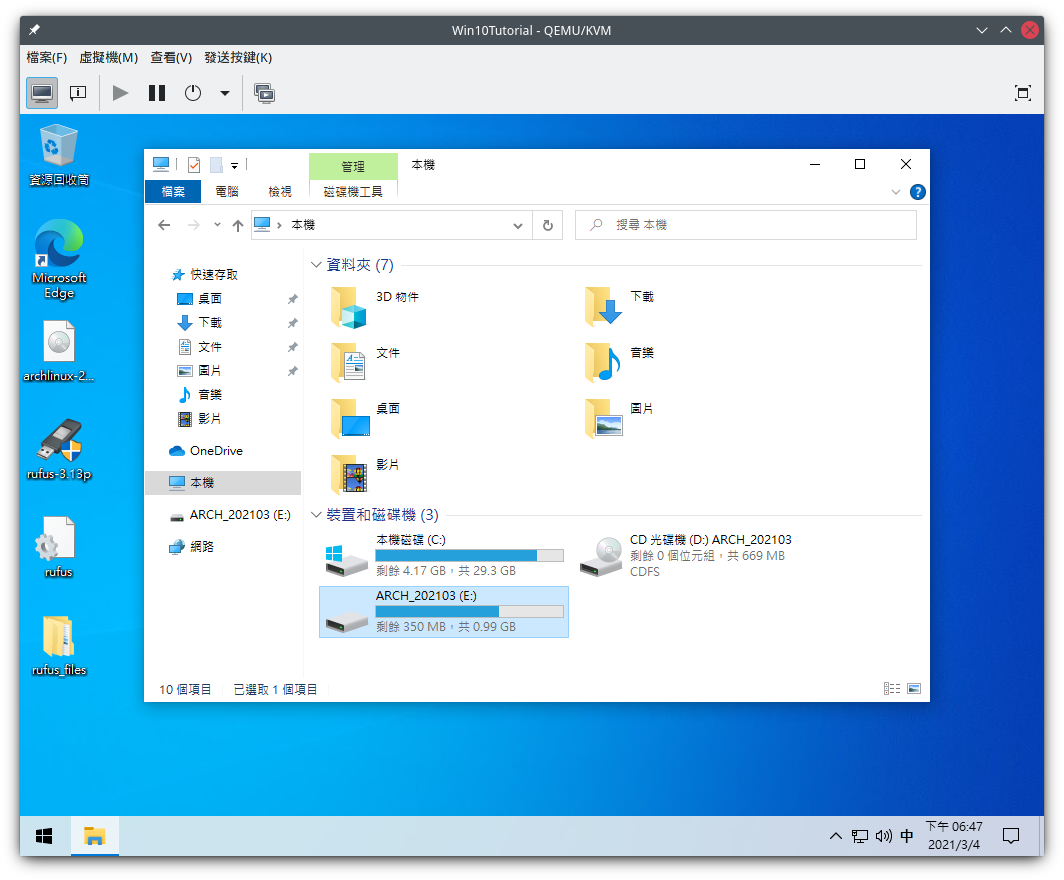Click the address bar path 本機
This screenshot has width=1064, height=880.
tap(303, 225)
